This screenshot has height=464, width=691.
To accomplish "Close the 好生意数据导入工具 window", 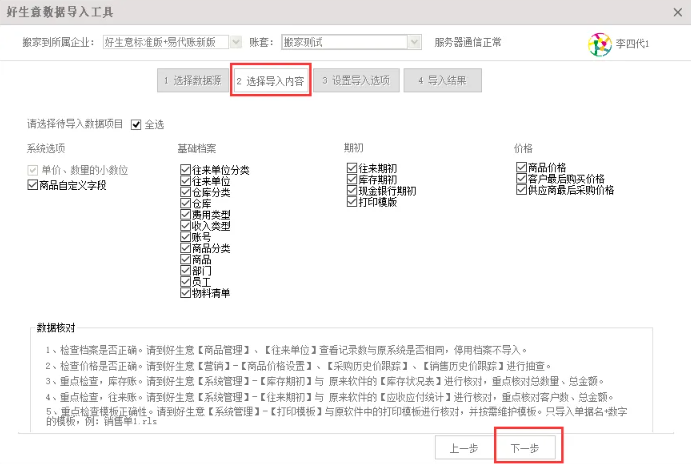I will point(678,12).
